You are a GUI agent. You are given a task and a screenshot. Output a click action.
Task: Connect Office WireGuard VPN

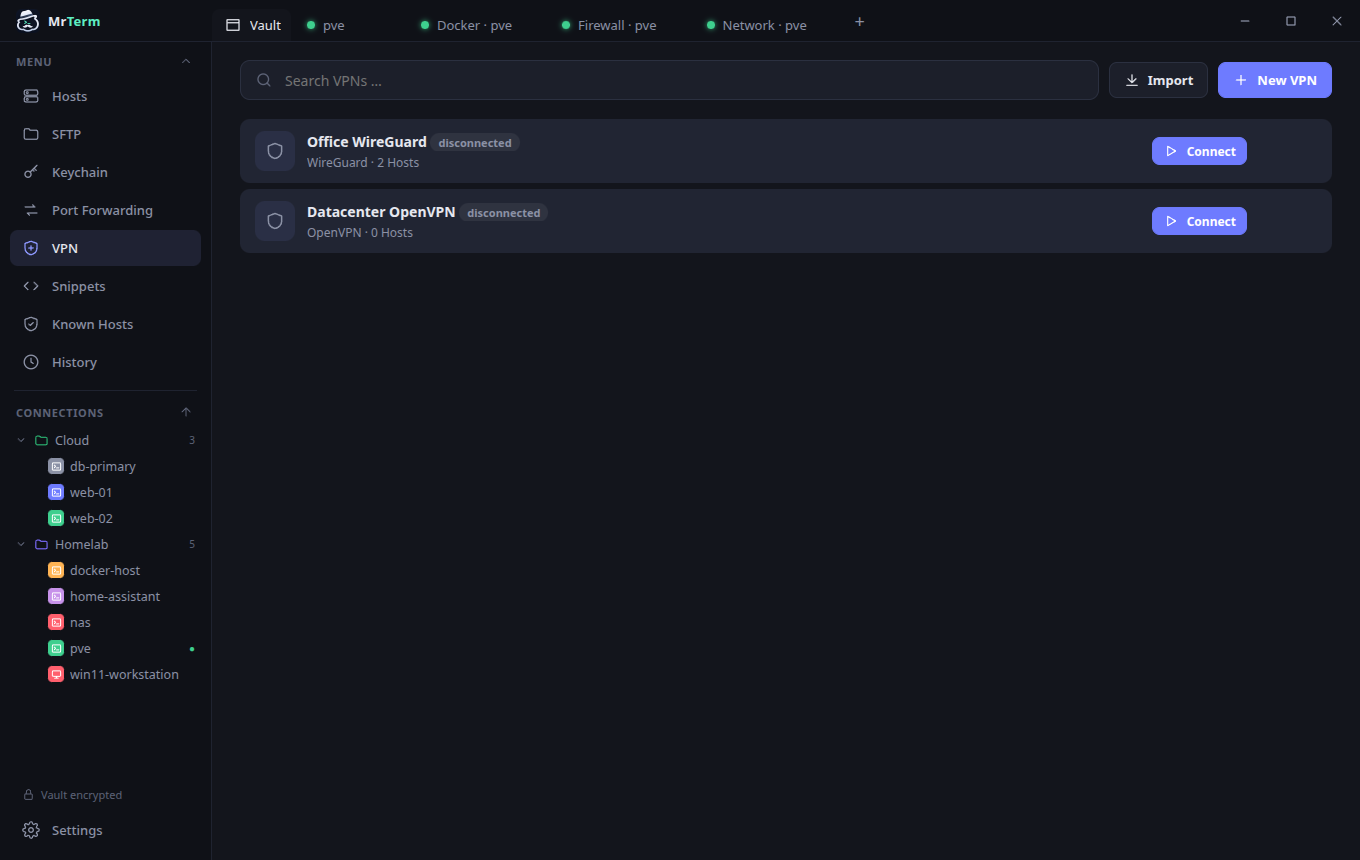(x=1199, y=151)
